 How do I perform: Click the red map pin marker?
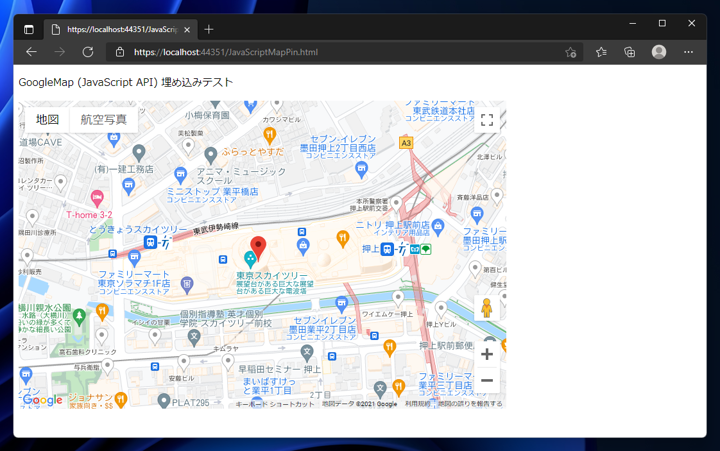[258, 248]
